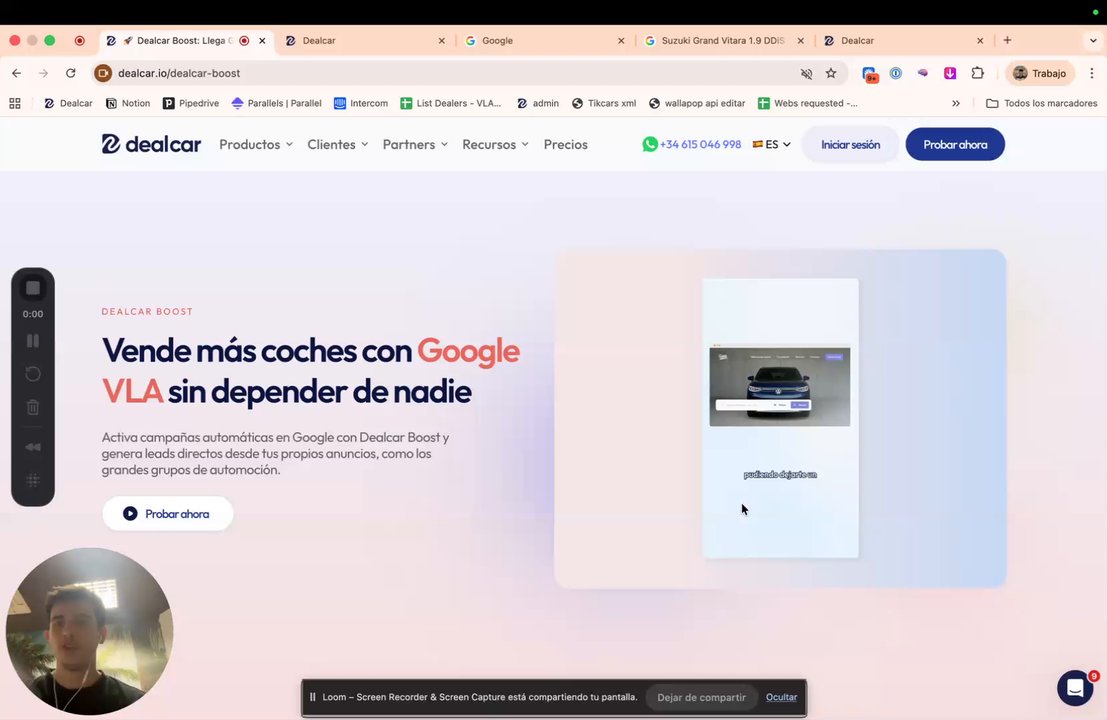Screen dimensions: 1107x720
Task: Open a new browser tab
Action: click(x=1007, y=40)
